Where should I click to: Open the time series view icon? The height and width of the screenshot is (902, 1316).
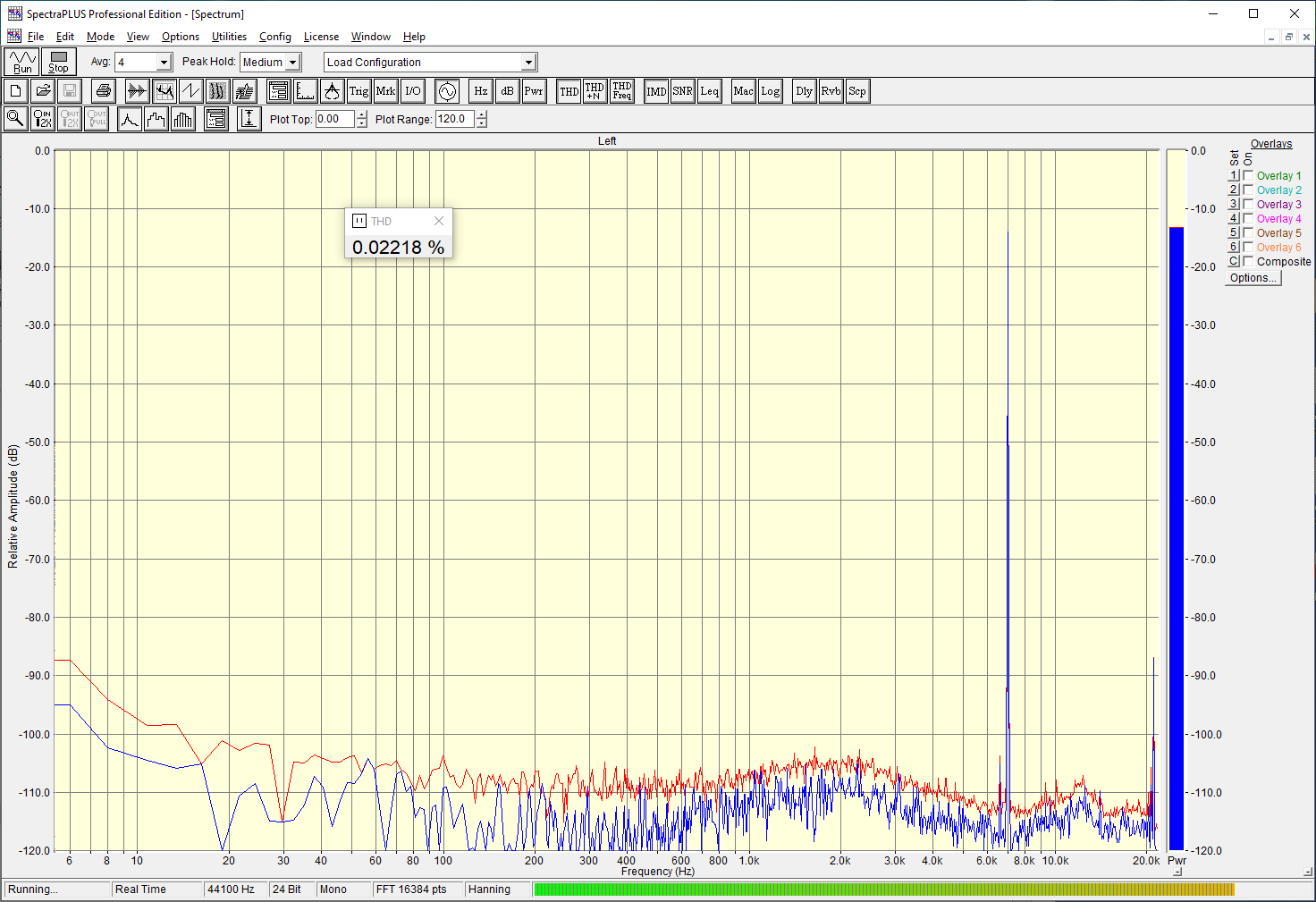click(137, 91)
